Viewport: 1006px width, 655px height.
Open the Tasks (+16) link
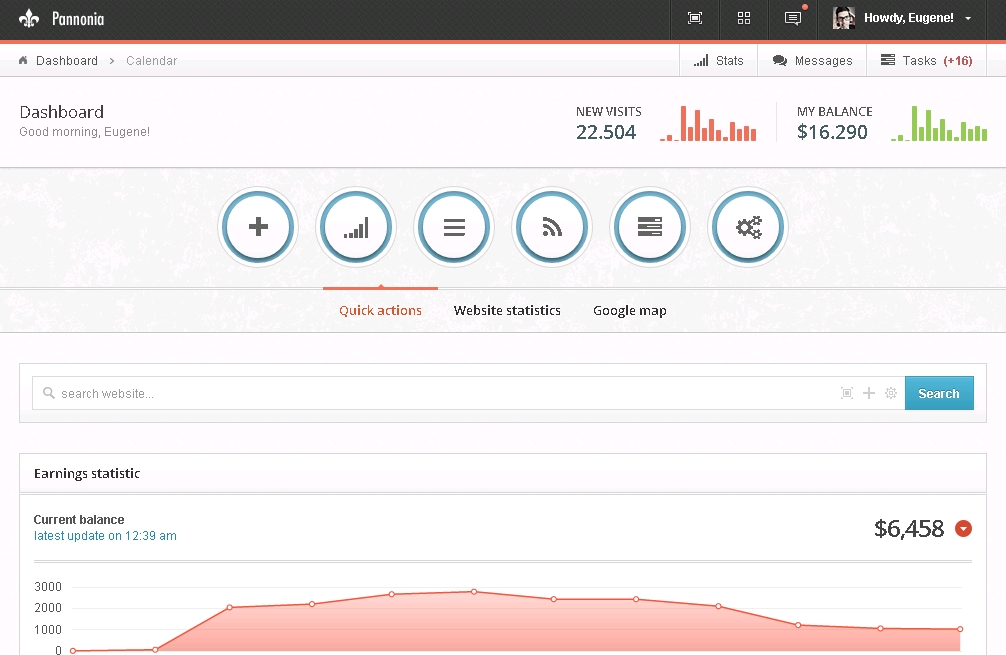[926, 60]
